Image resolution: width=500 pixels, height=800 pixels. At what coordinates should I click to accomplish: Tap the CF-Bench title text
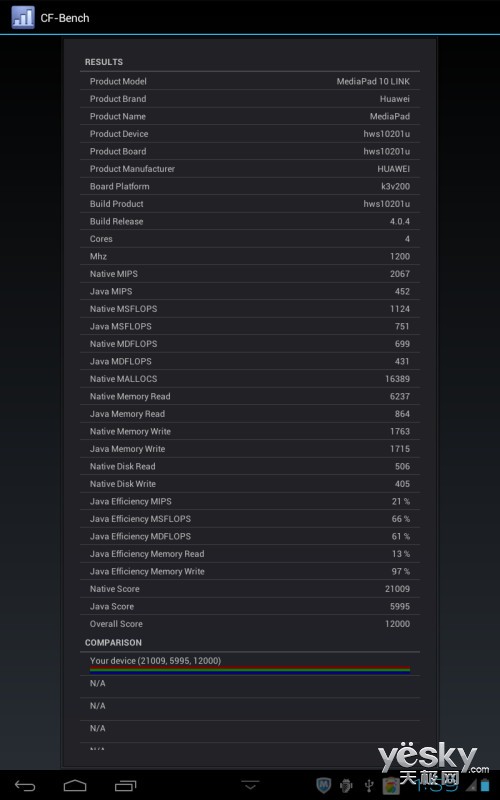(65, 18)
